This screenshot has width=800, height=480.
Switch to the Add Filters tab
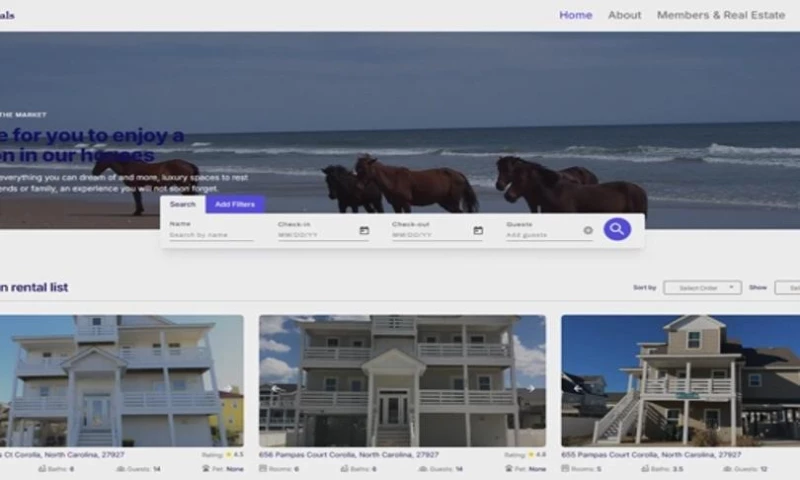coord(235,204)
